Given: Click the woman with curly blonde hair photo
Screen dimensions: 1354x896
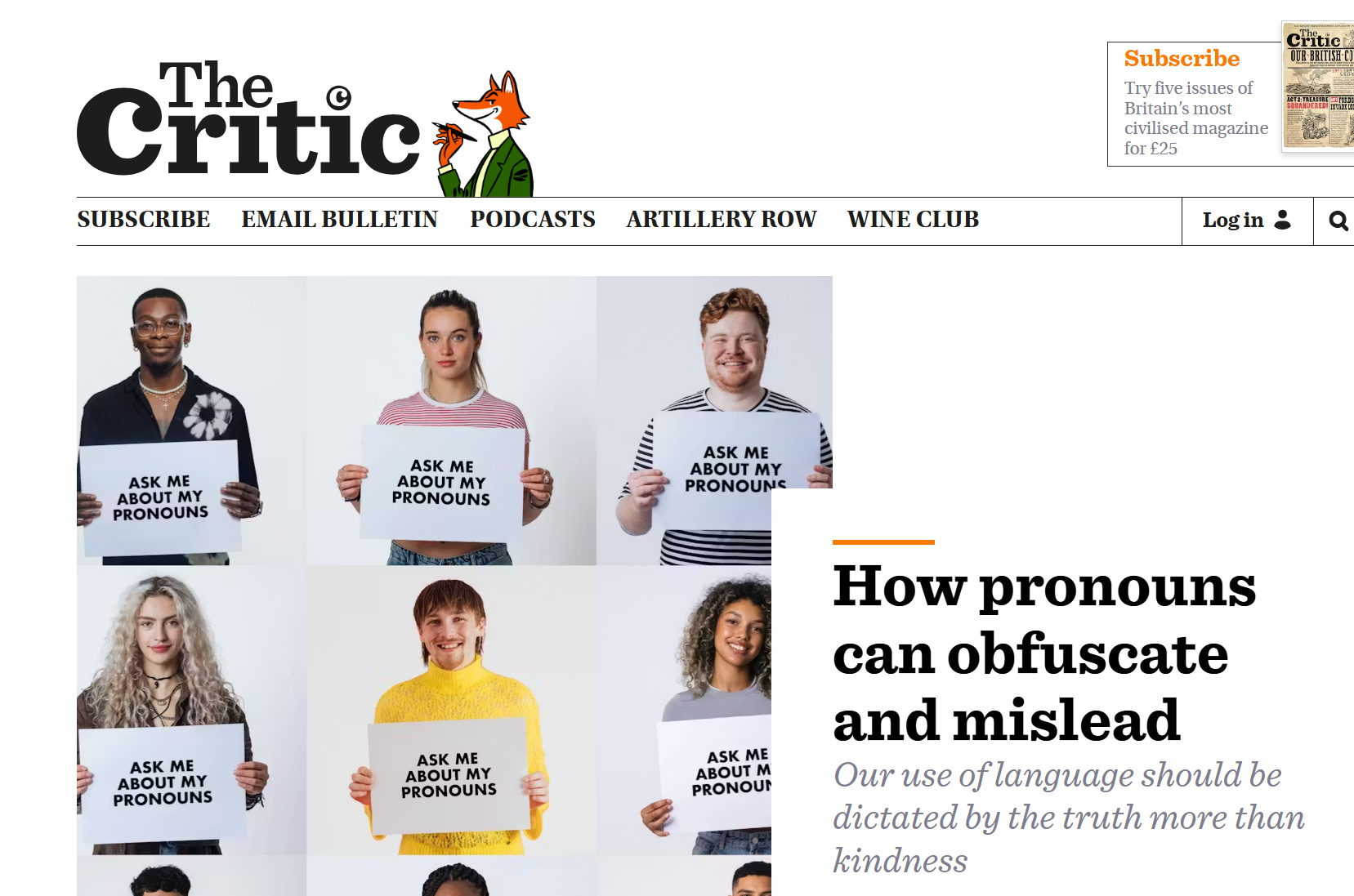Looking at the screenshot, I should tap(192, 711).
